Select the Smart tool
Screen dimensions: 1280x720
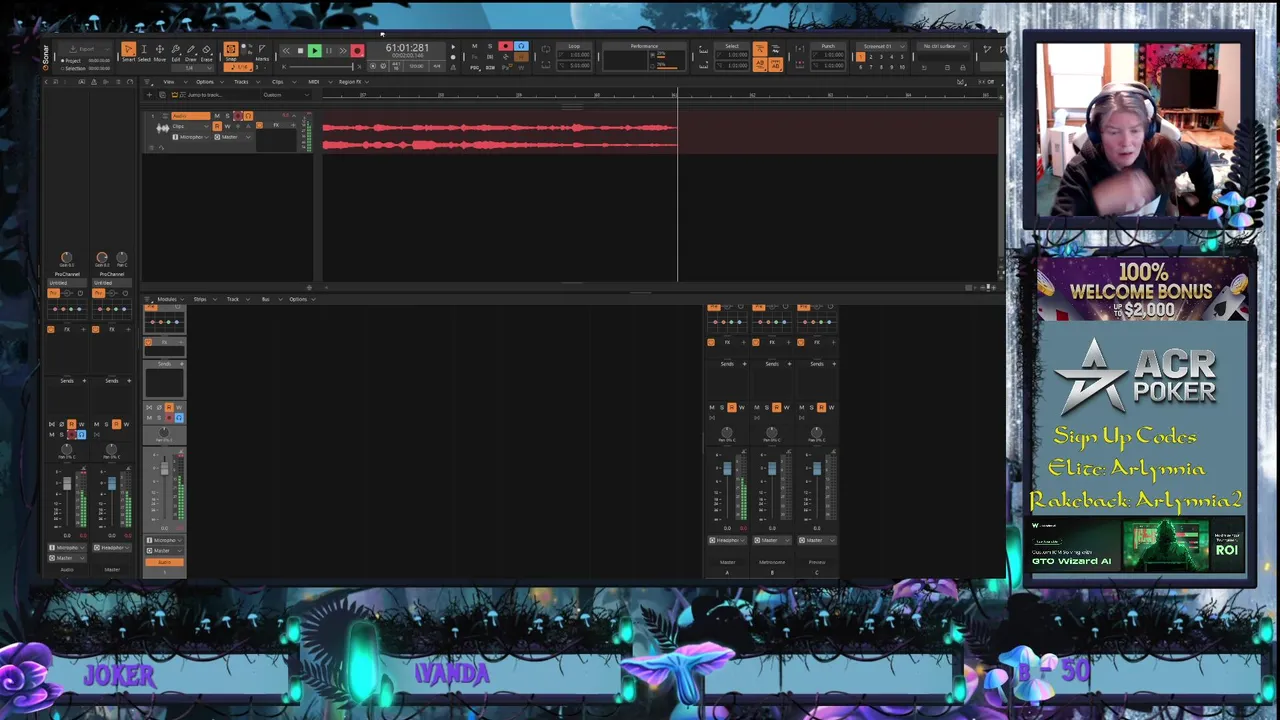tap(128, 49)
